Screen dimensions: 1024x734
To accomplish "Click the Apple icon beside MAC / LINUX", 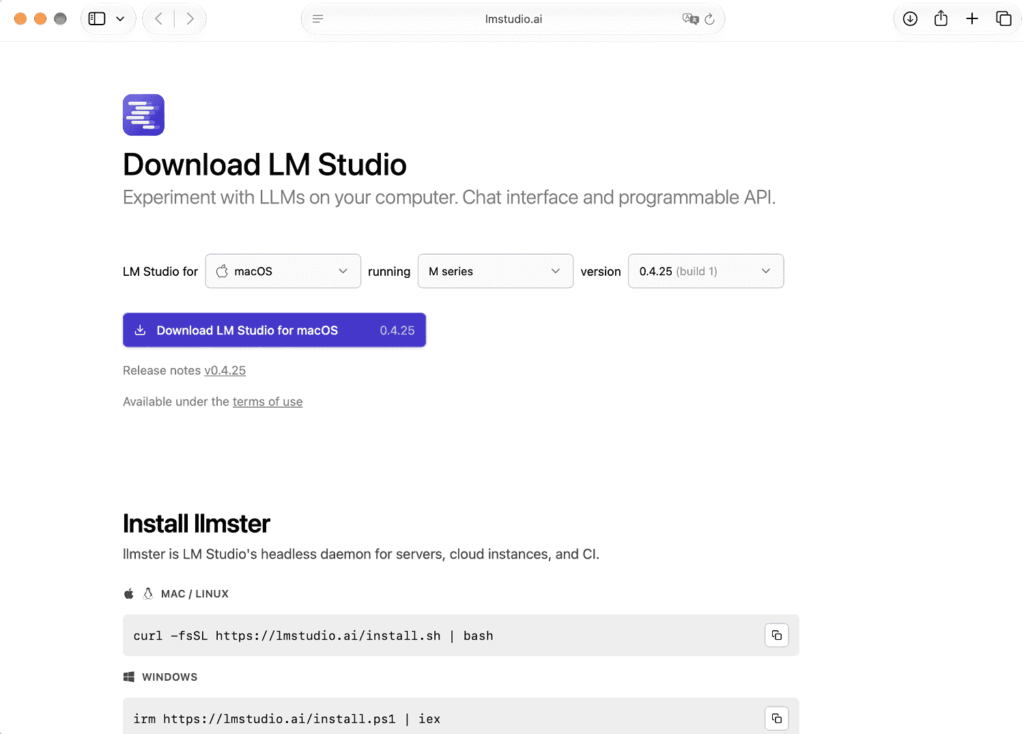I will coord(129,594).
